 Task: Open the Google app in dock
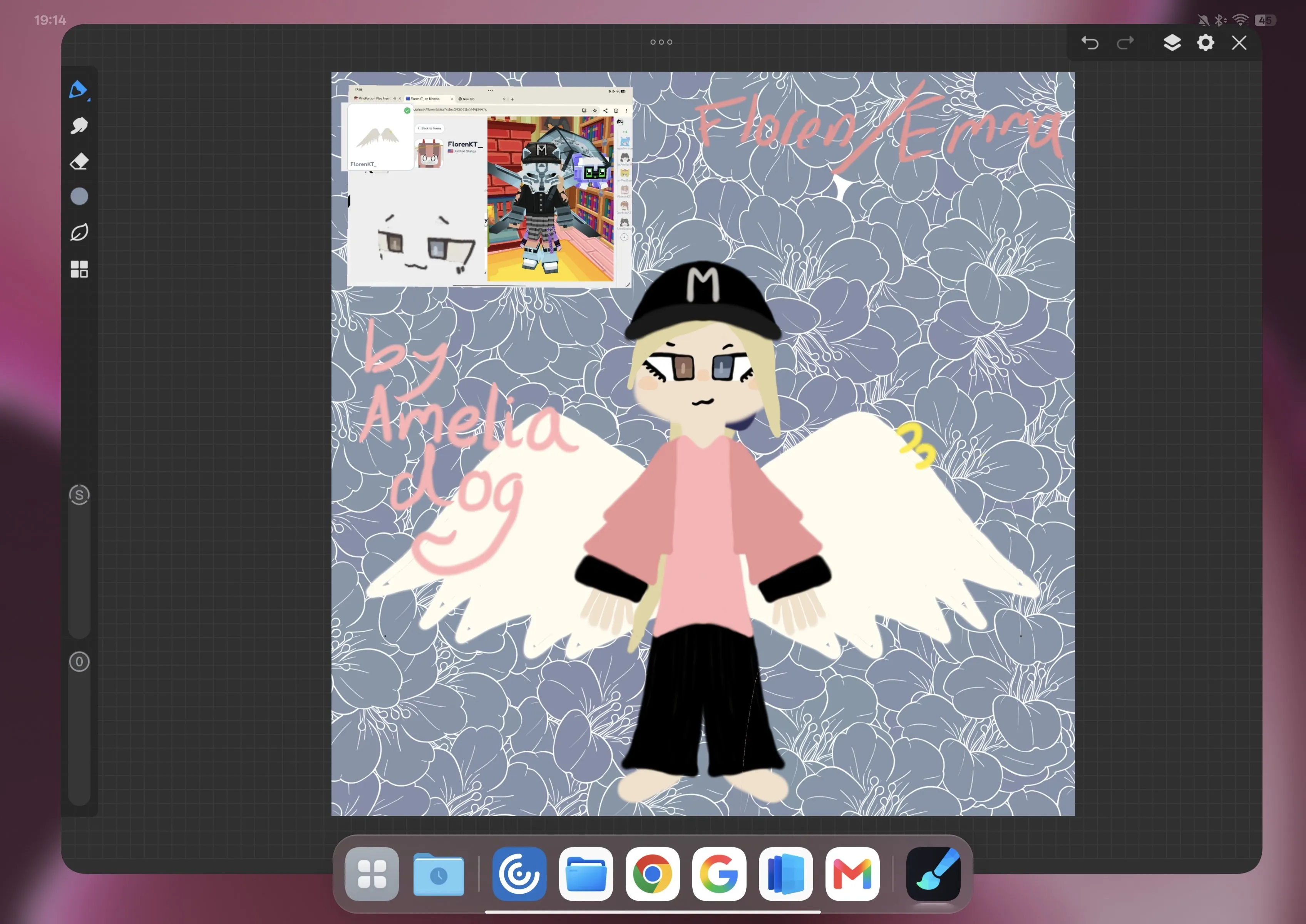click(719, 873)
